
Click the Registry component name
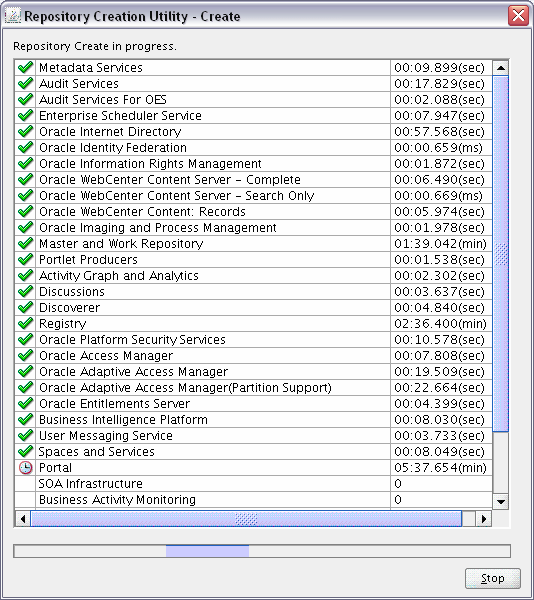[x=63, y=324]
